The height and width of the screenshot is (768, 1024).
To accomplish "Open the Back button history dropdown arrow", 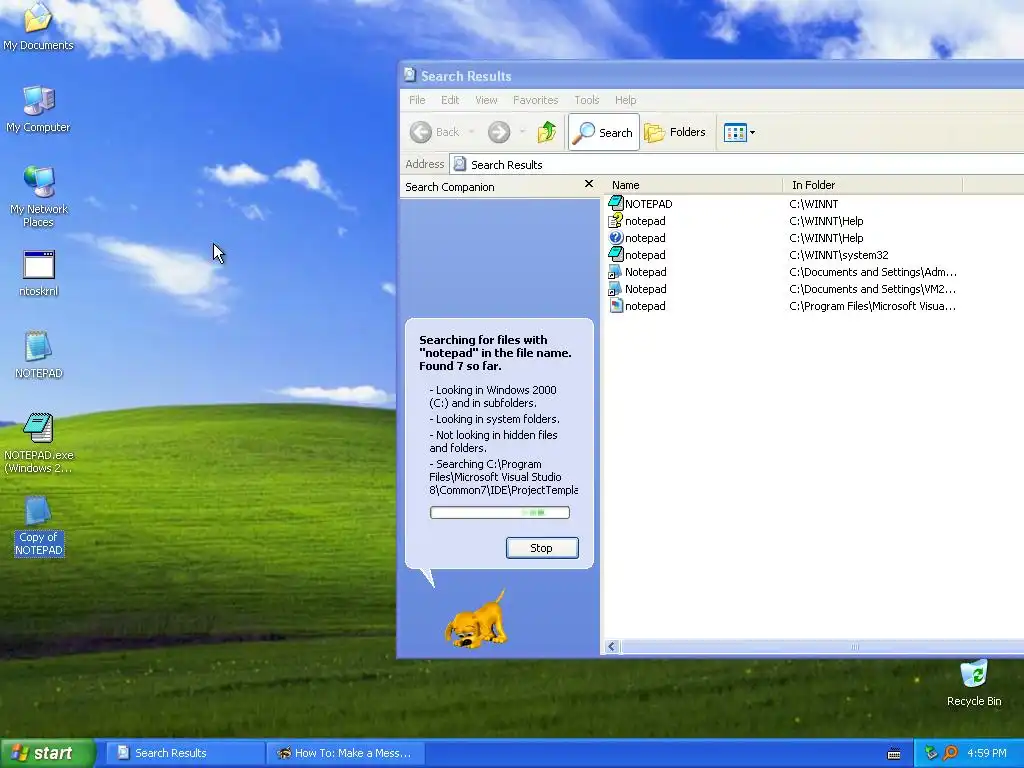I will tap(471, 132).
